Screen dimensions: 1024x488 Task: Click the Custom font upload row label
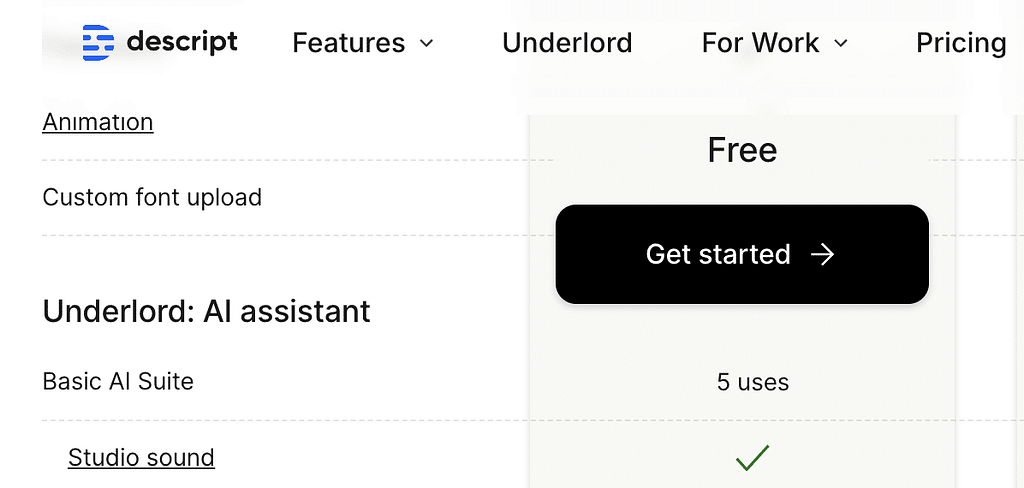pyautogui.click(x=152, y=197)
